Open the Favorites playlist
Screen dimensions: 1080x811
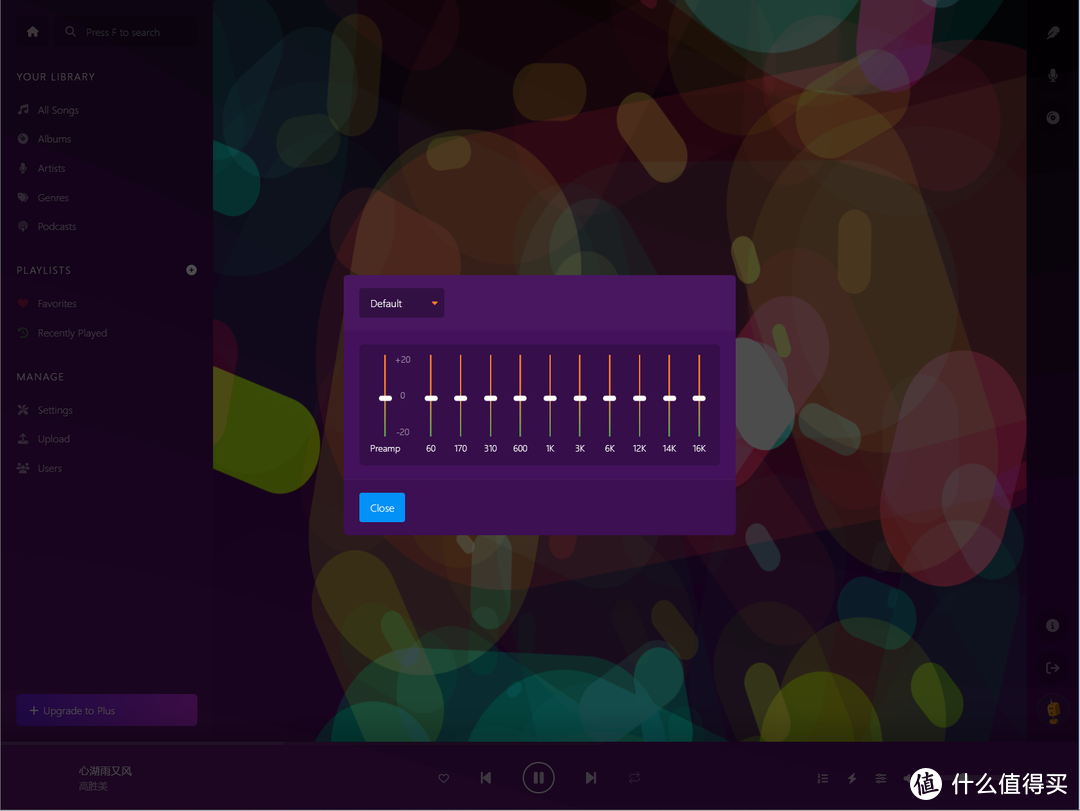click(x=57, y=304)
